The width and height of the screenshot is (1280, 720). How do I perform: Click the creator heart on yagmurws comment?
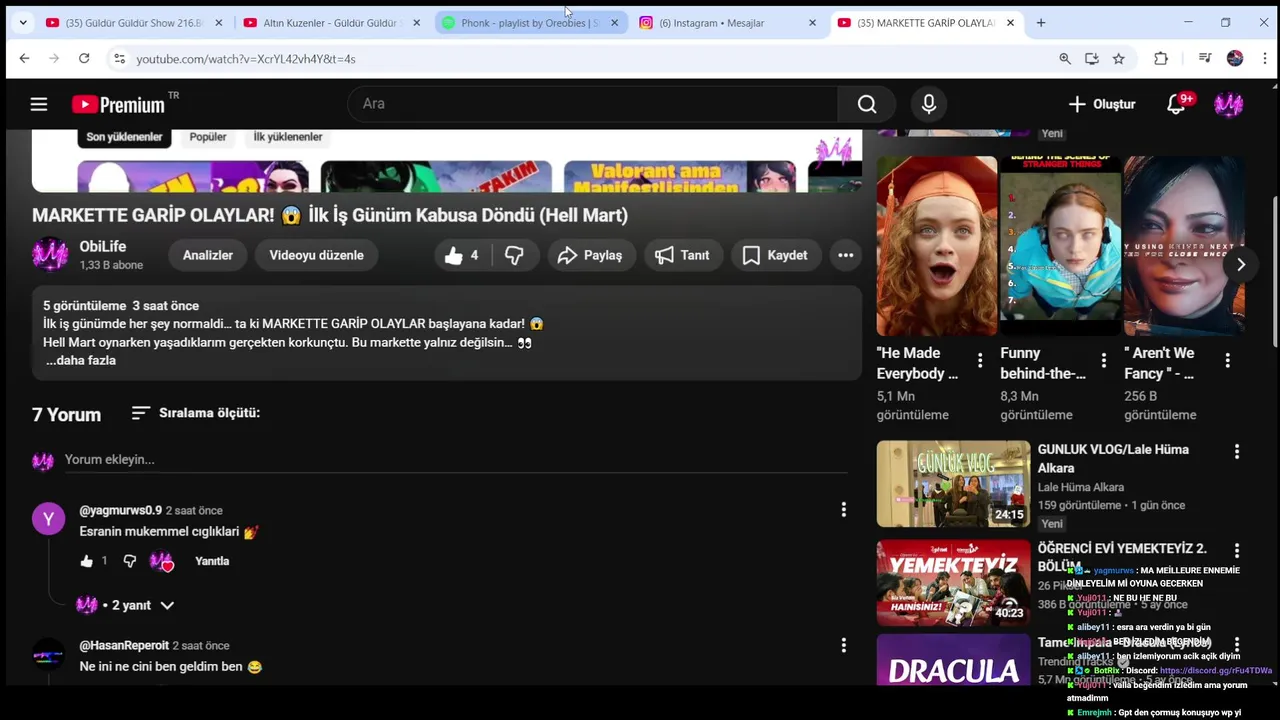[162, 561]
